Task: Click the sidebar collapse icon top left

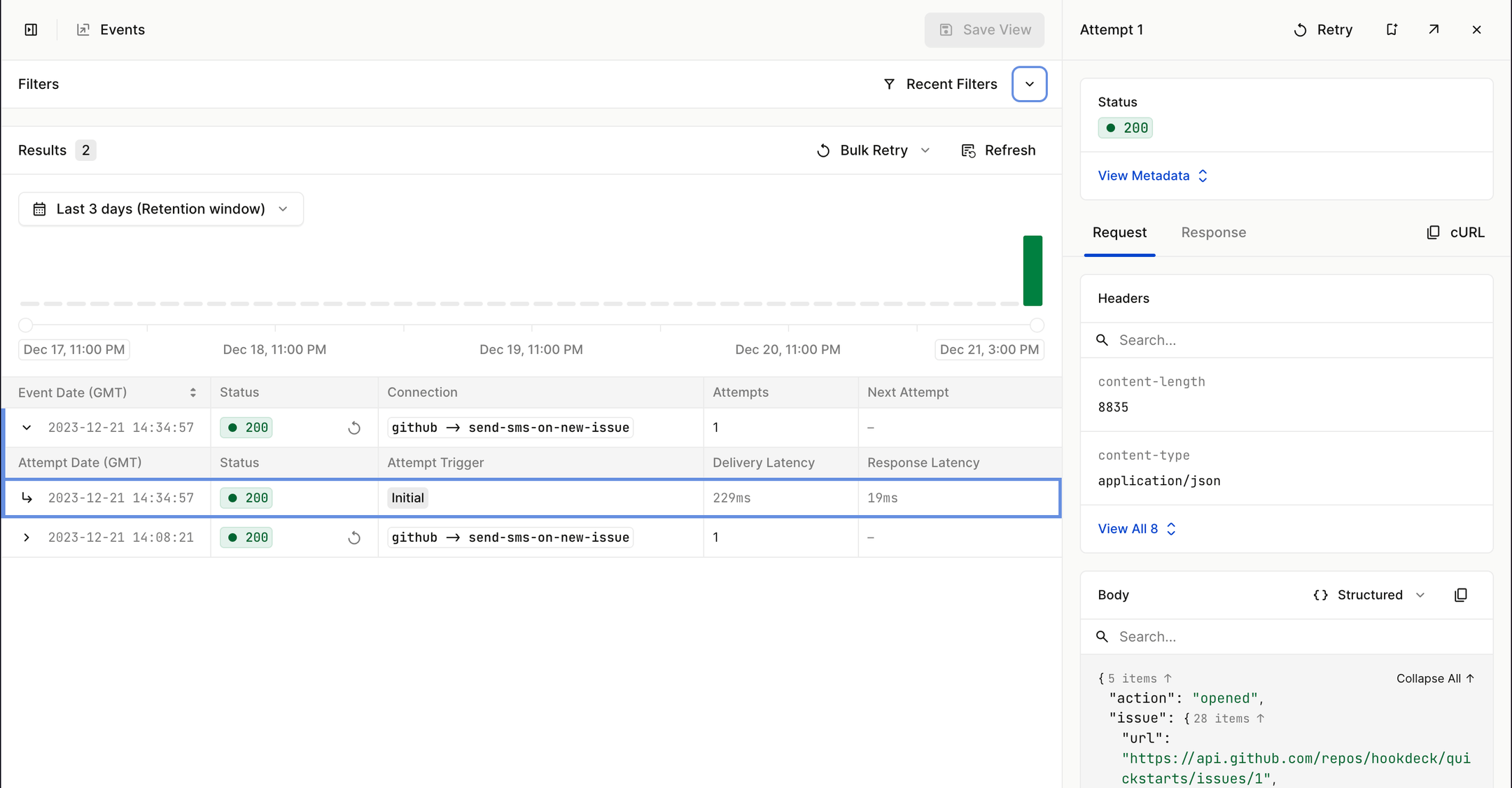Action: point(31,29)
